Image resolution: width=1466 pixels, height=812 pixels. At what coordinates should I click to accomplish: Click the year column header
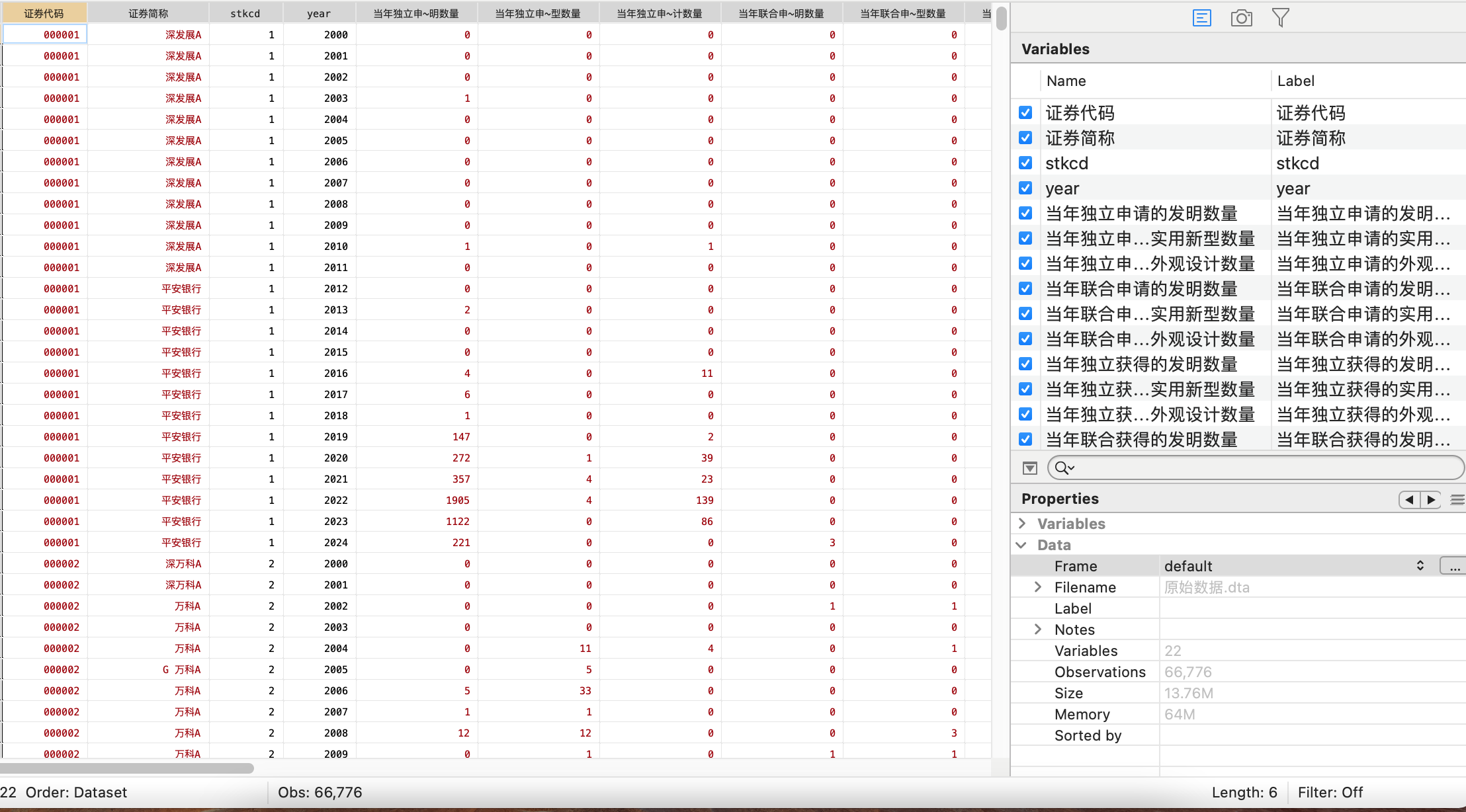(319, 13)
